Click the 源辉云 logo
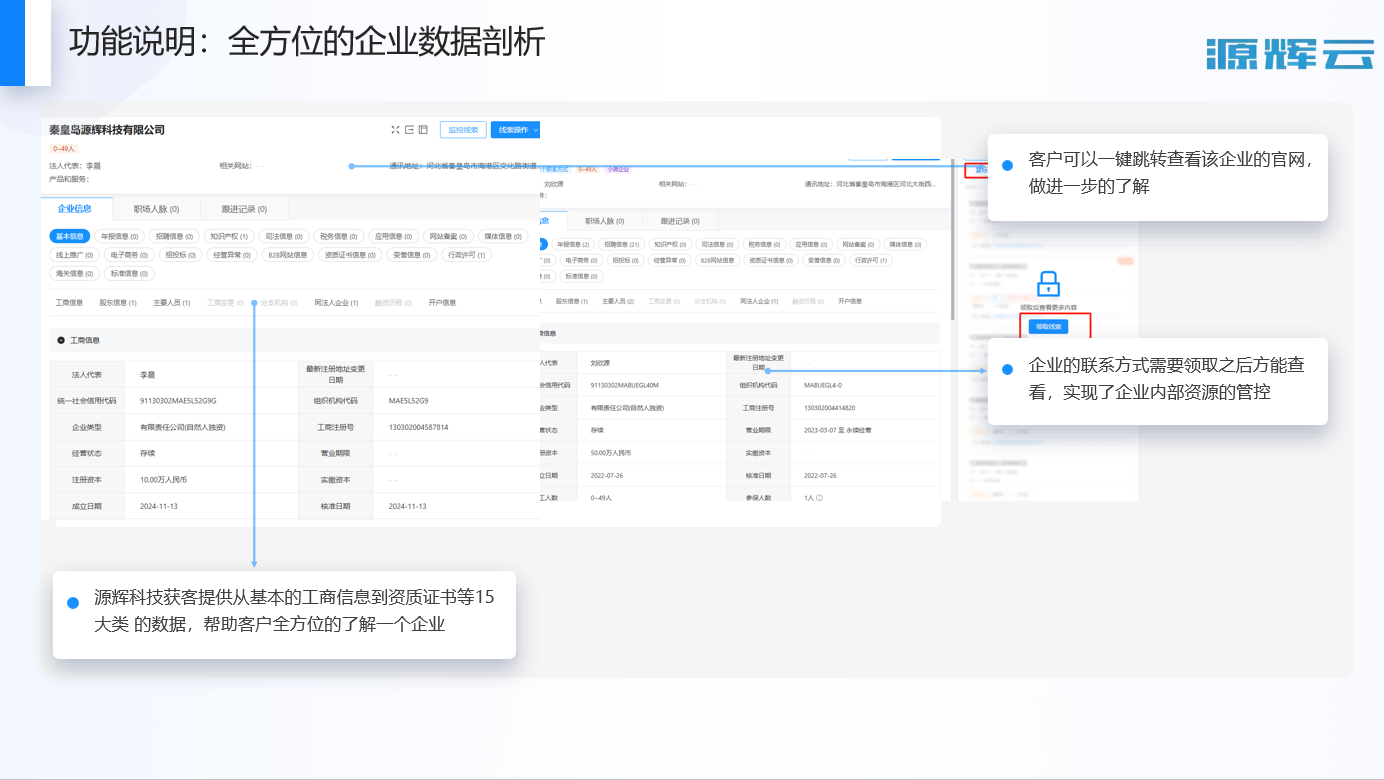This screenshot has height=780, width=1384. click(x=1289, y=53)
